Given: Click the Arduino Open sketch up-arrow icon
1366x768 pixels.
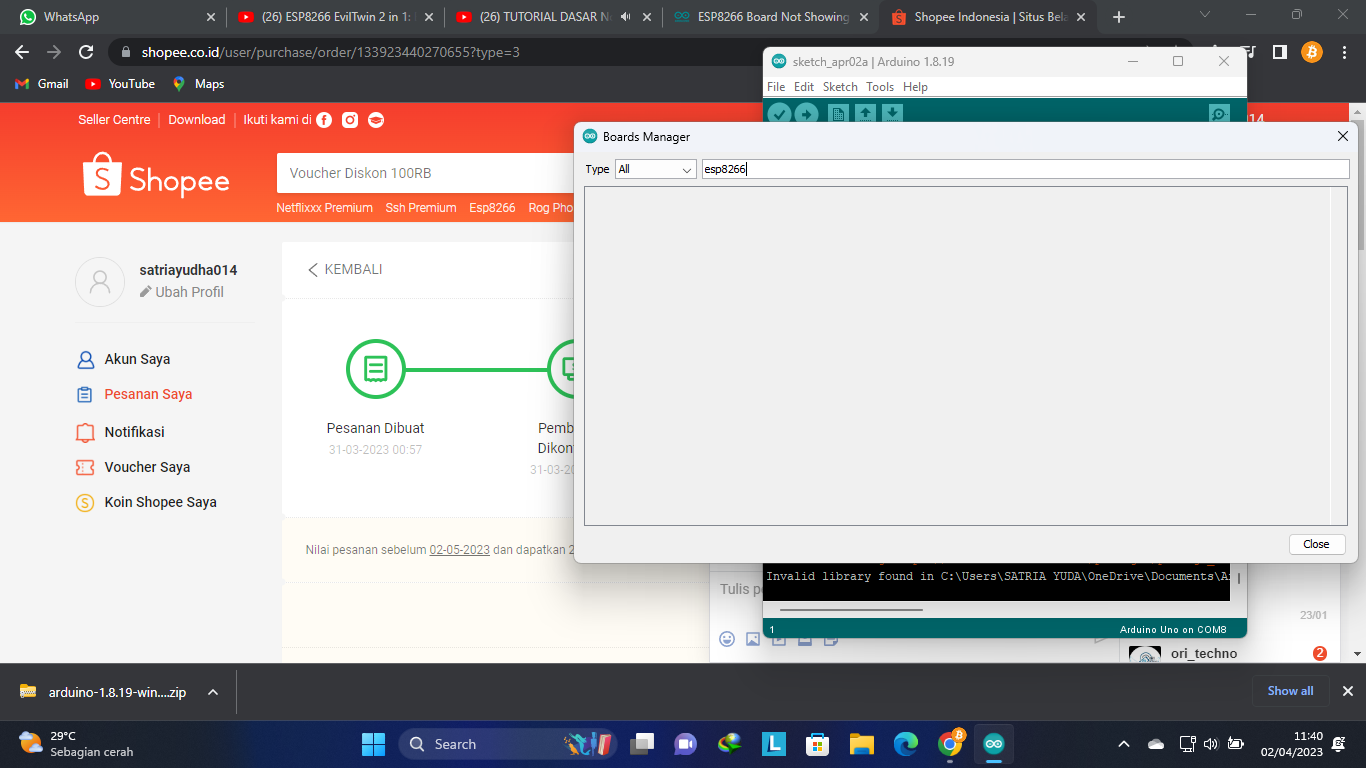Looking at the screenshot, I should point(865,113).
